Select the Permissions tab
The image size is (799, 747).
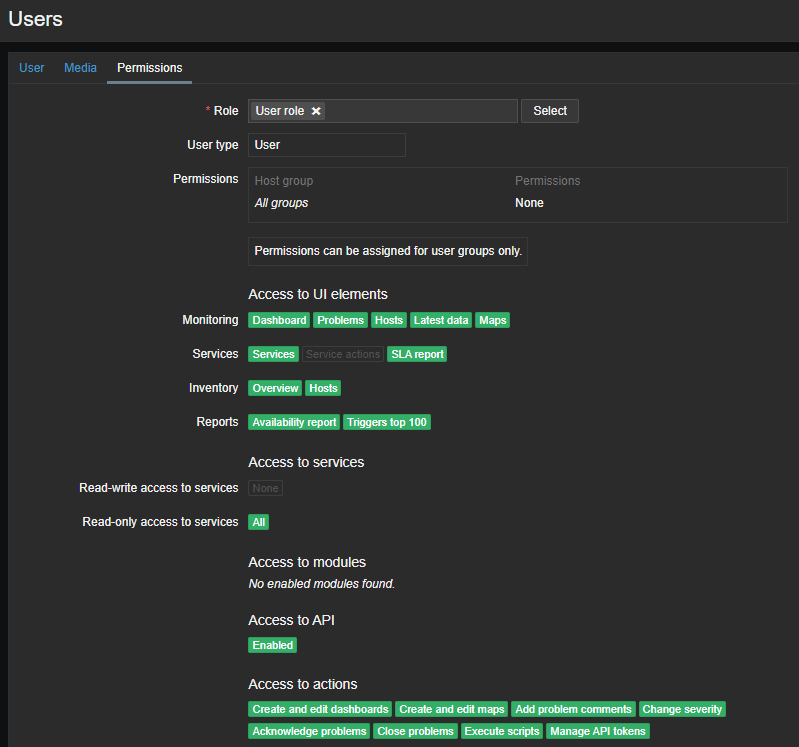click(x=149, y=68)
